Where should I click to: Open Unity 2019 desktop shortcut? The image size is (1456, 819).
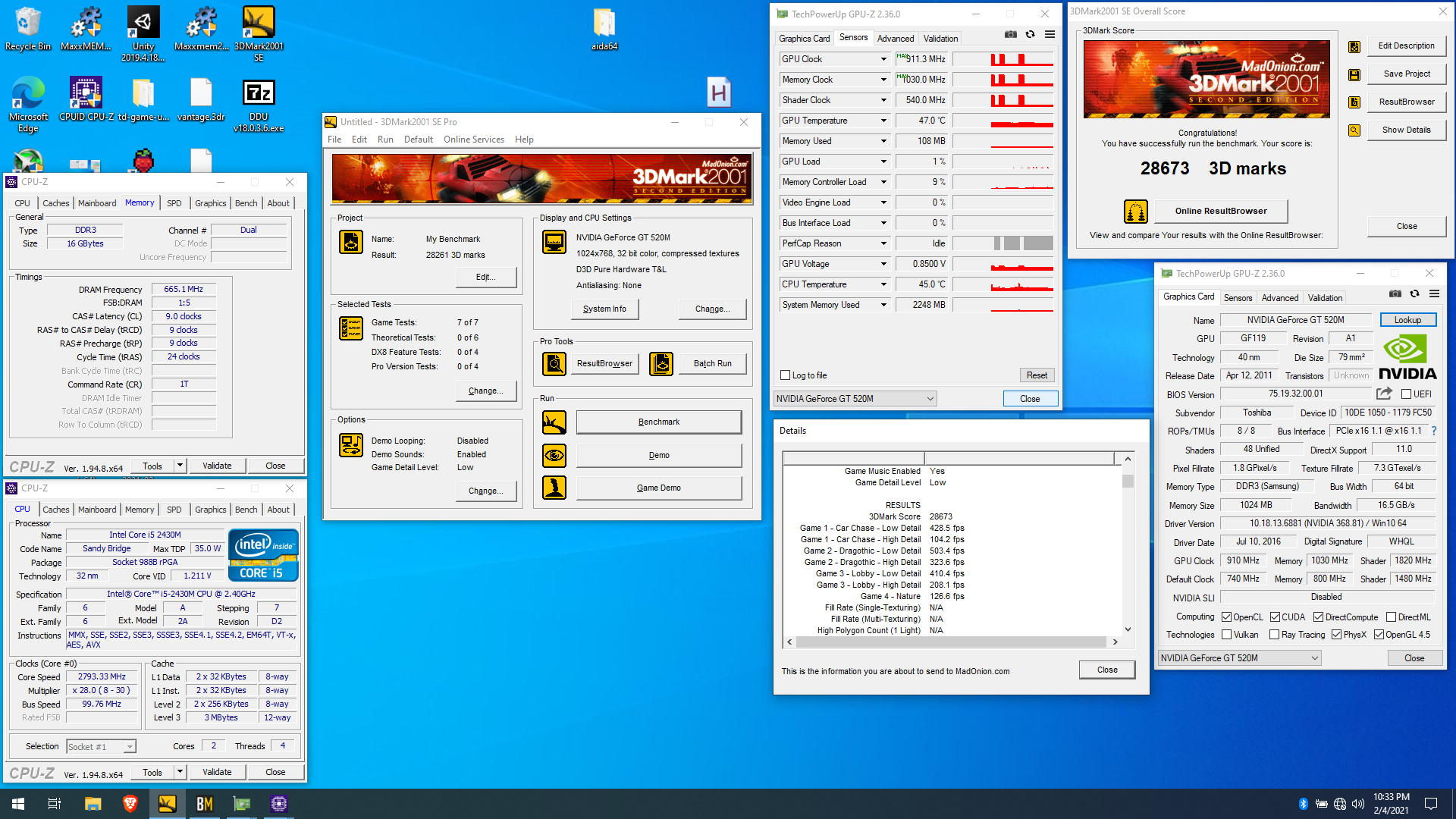pyautogui.click(x=143, y=34)
